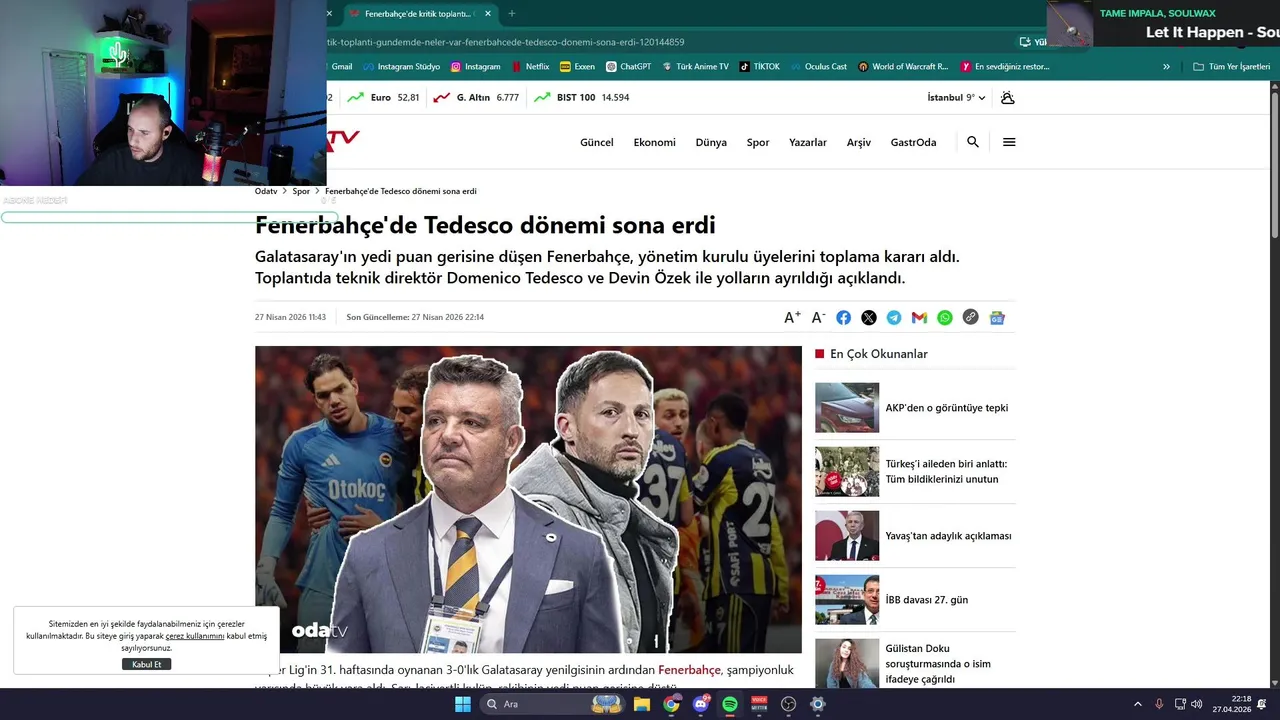This screenshot has width=1280, height=720.
Task: Open Voicemeeter from the taskbar
Action: [x=759, y=704]
